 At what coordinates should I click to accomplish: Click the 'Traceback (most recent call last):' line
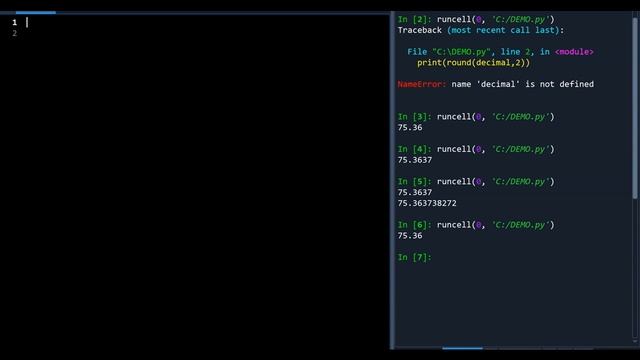(x=480, y=30)
